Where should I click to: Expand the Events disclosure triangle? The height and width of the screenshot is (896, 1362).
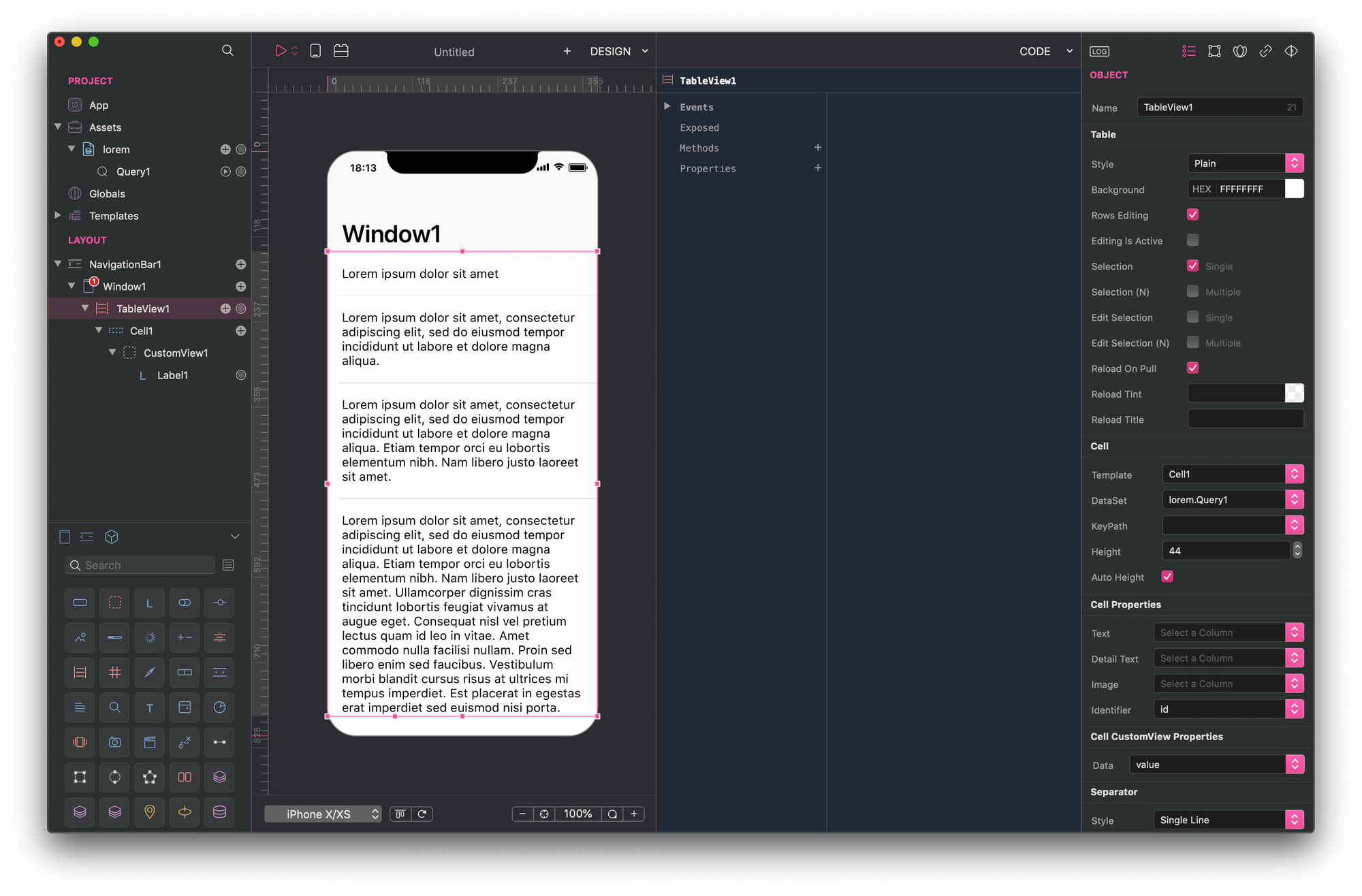[667, 107]
